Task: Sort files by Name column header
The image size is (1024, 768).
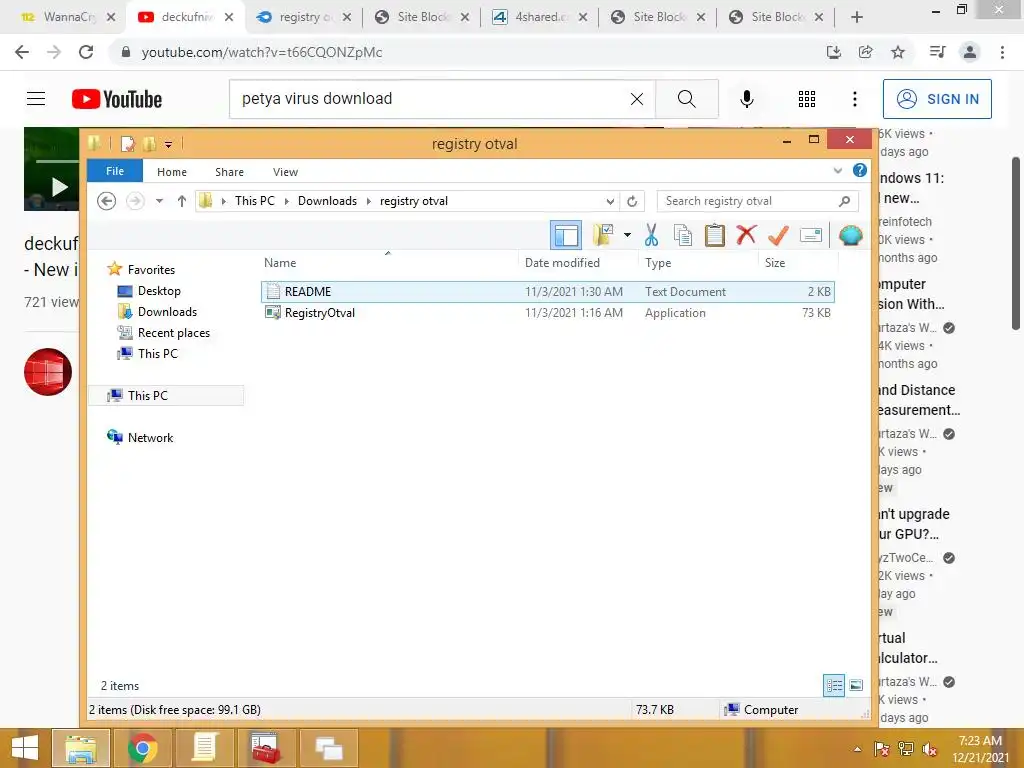Action: 280,263
